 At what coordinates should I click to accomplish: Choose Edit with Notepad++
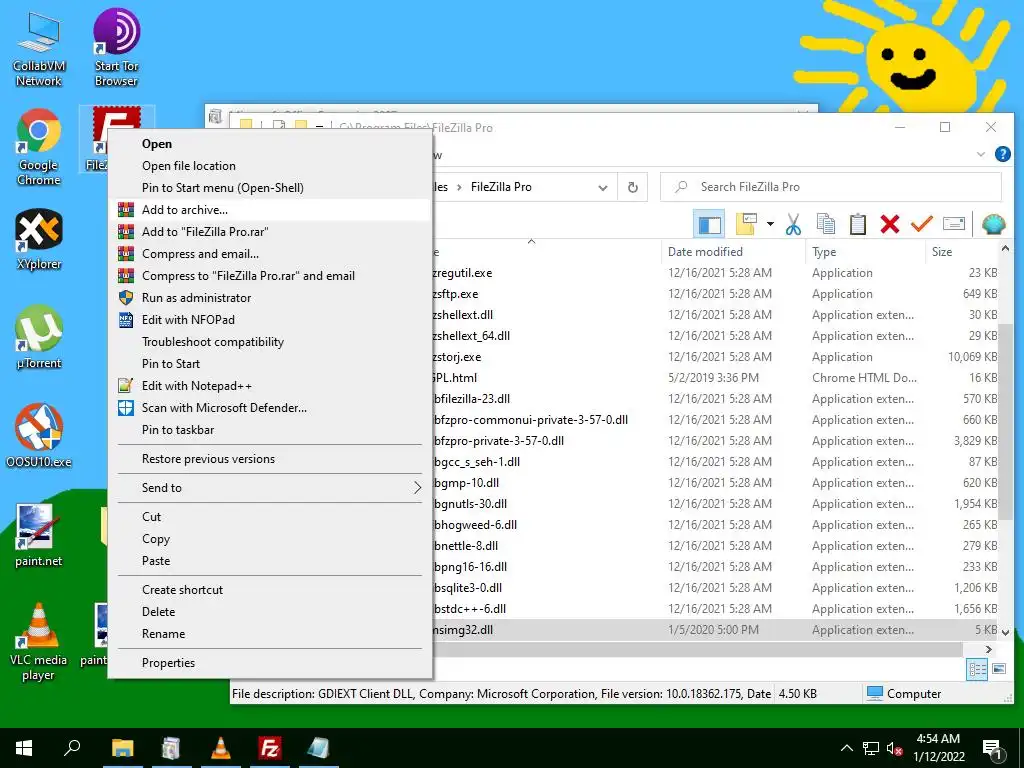click(270, 386)
